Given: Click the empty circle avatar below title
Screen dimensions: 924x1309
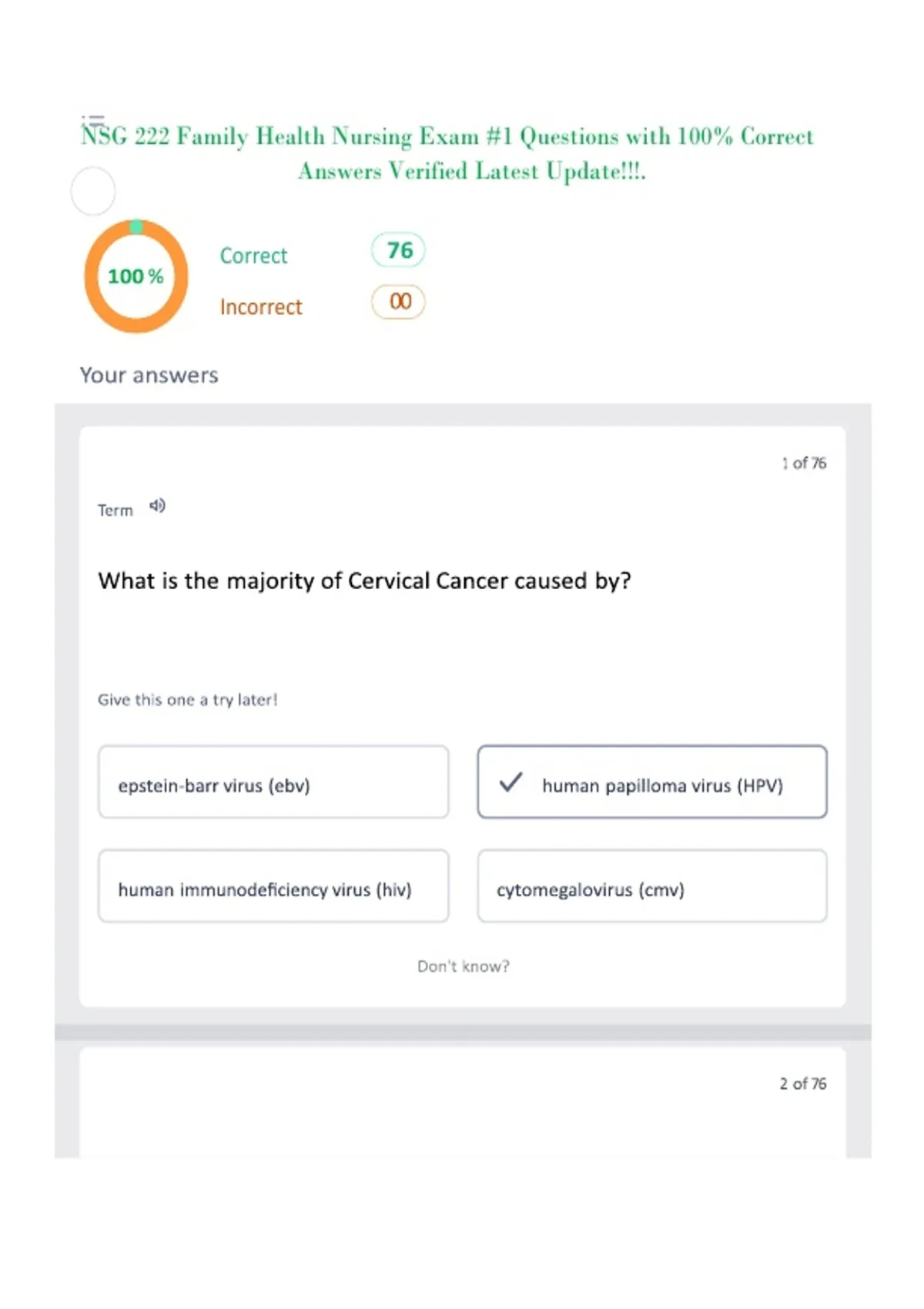Looking at the screenshot, I should tap(93, 191).
